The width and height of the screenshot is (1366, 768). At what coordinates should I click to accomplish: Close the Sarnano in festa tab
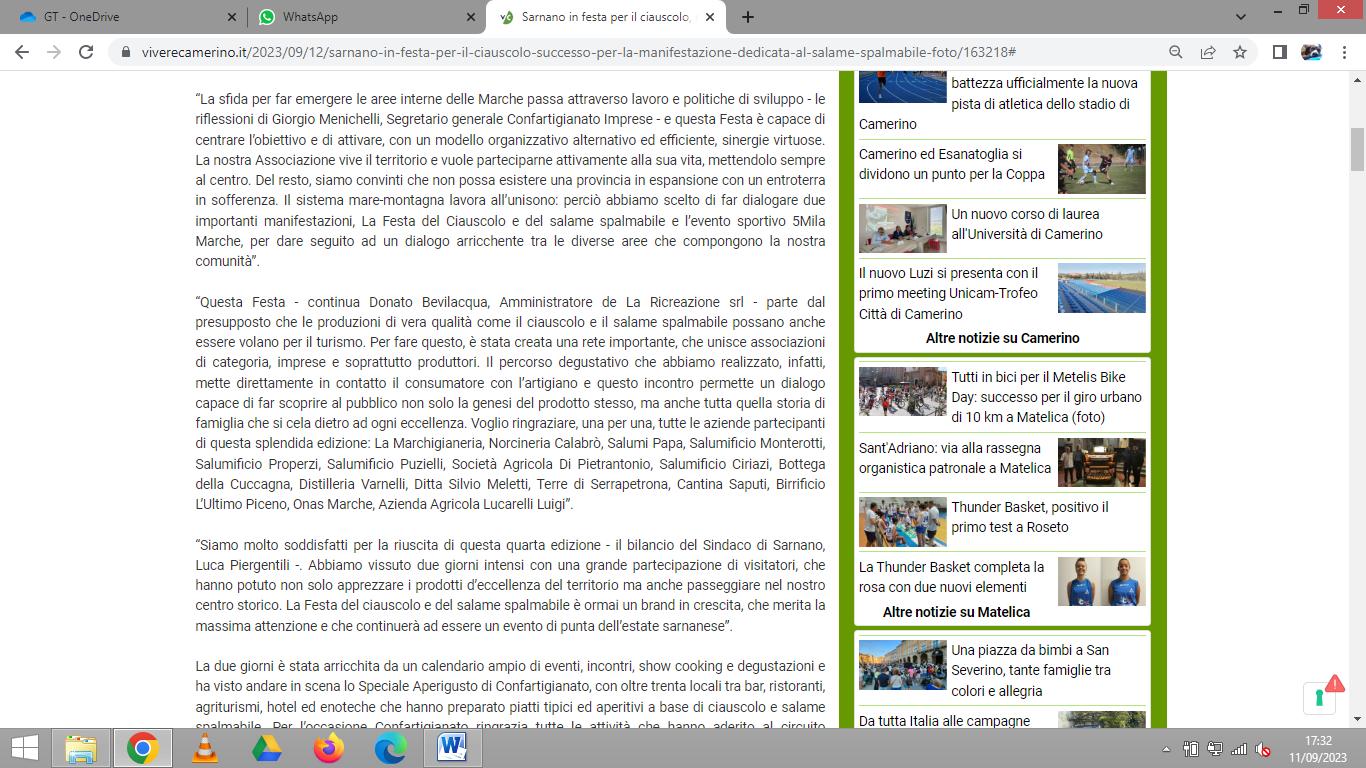(x=710, y=17)
